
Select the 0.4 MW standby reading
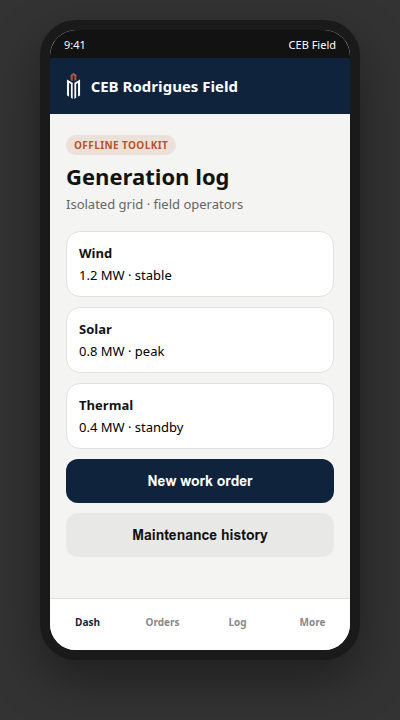131,428
